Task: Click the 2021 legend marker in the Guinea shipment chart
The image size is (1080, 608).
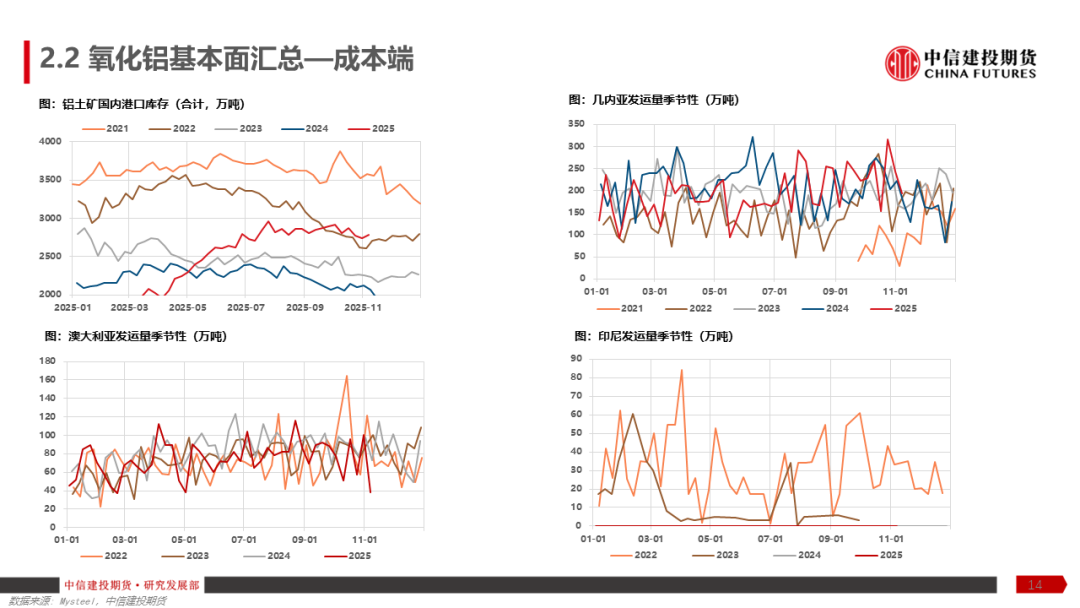Action: 608,308
